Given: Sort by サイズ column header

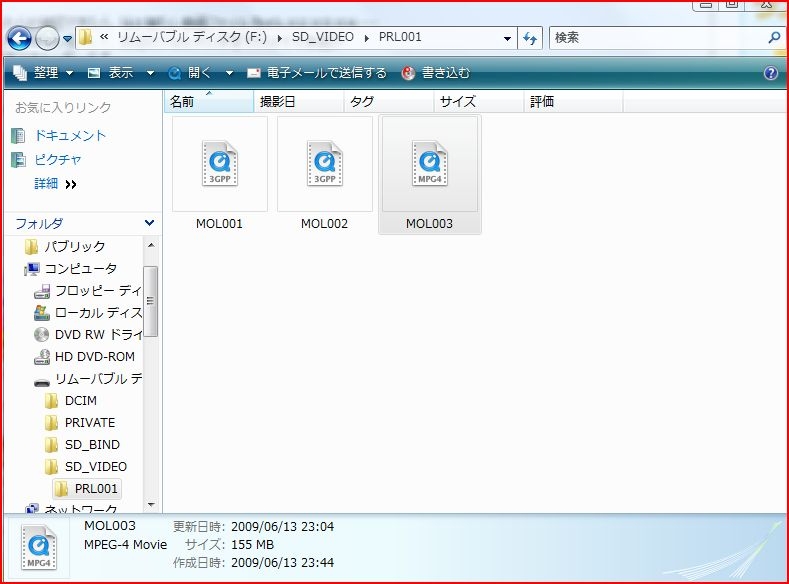Looking at the screenshot, I should [479, 102].
